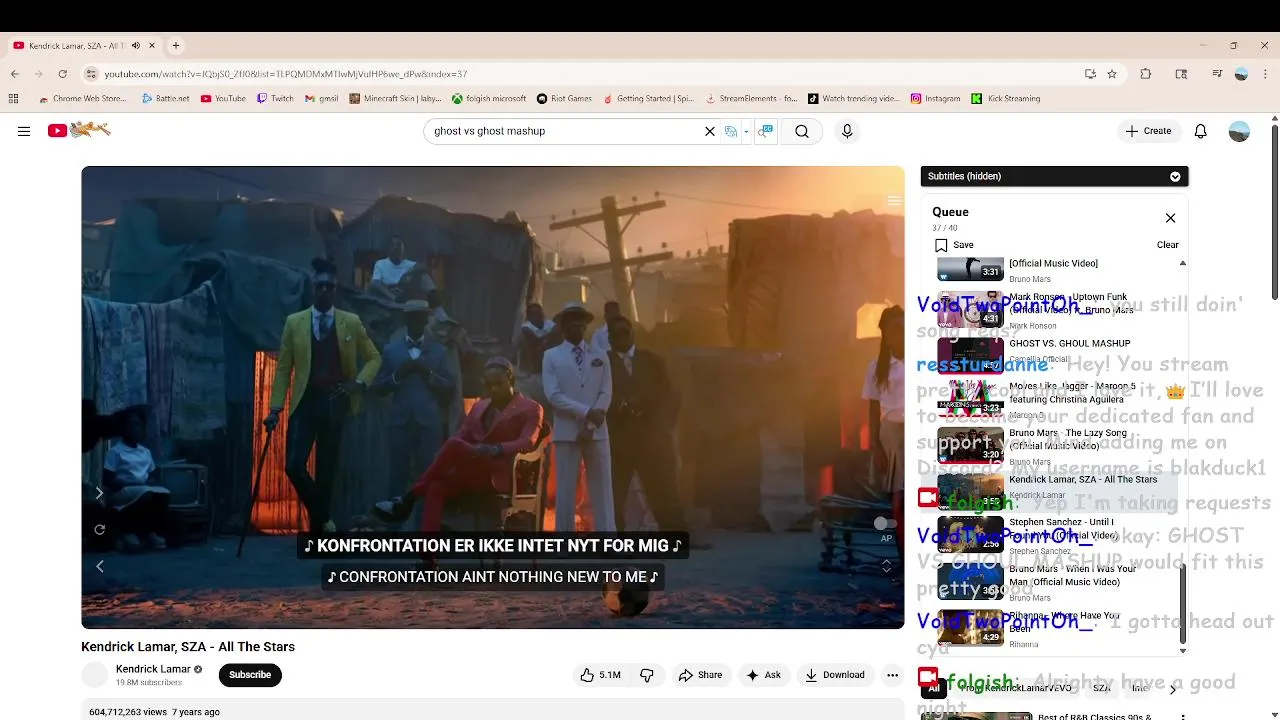Viewport: 1280px width, 720px height.
Task: Mute the tab via the speaker icon
Action: coord(136,46)
